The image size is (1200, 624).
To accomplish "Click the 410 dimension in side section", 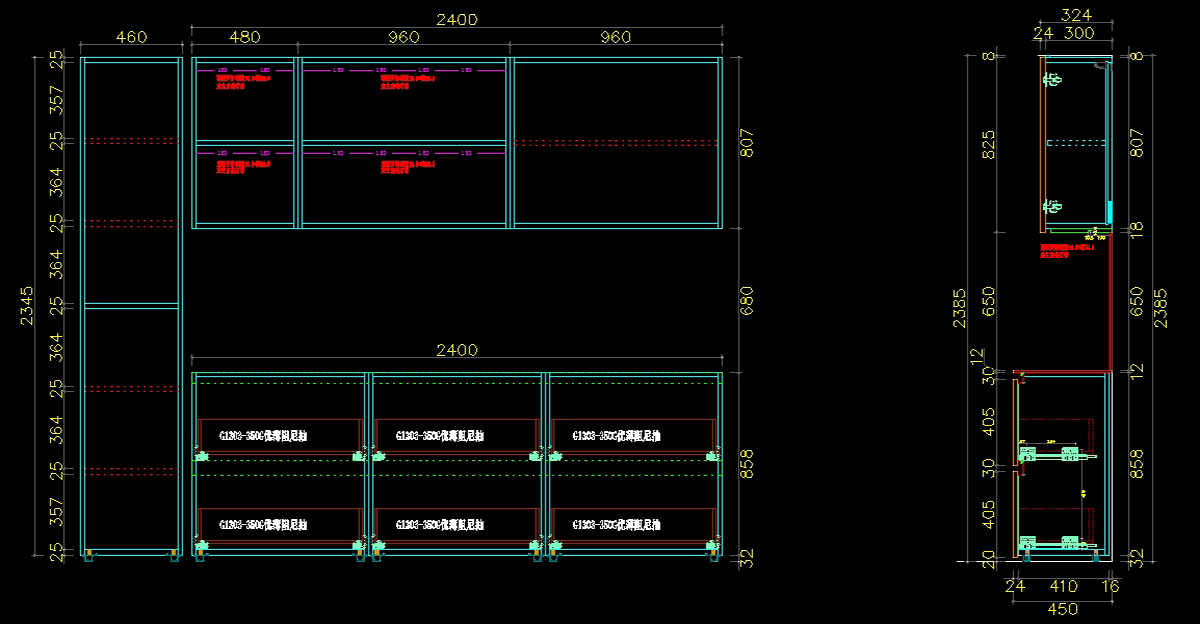I will point(1062,587).
